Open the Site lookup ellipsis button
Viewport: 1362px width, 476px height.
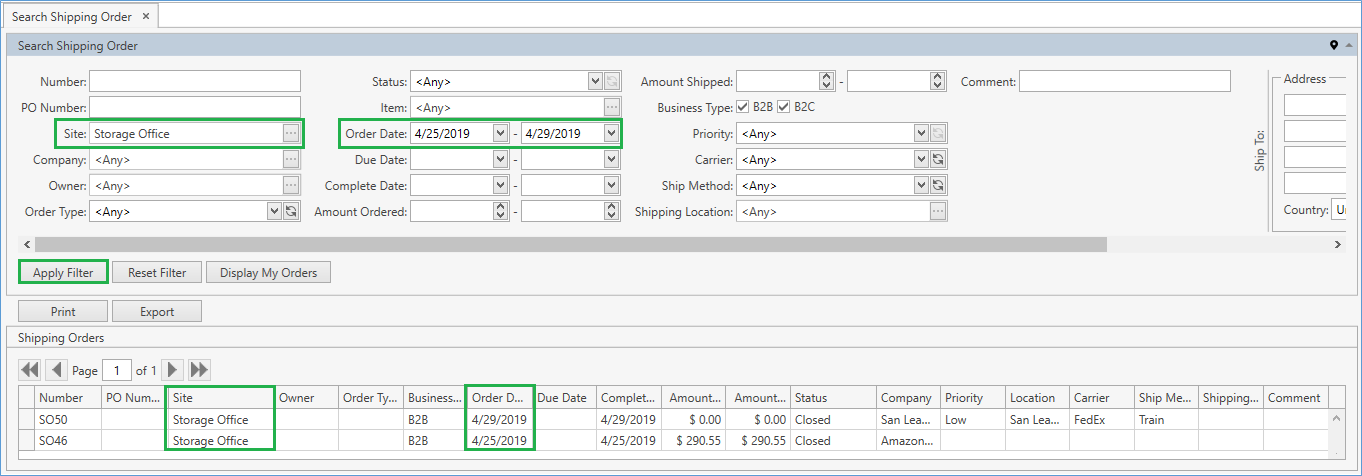pos(291,133)
